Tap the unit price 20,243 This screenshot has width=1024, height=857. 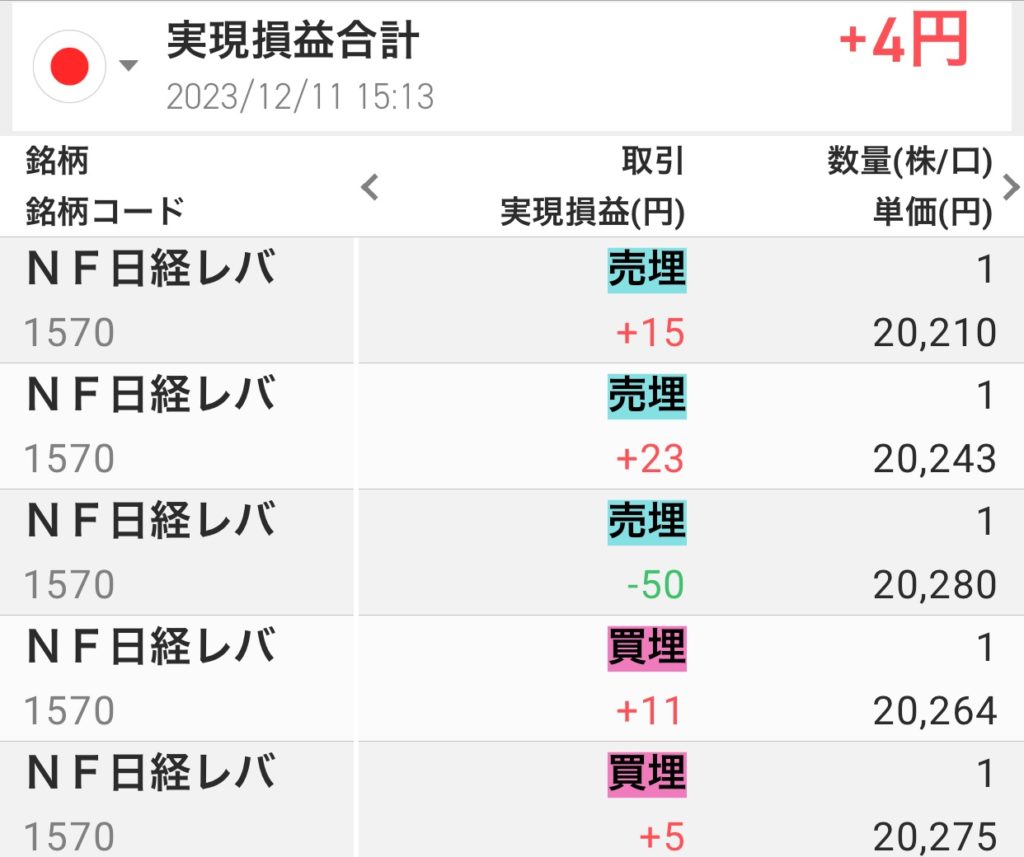(934, 459)
